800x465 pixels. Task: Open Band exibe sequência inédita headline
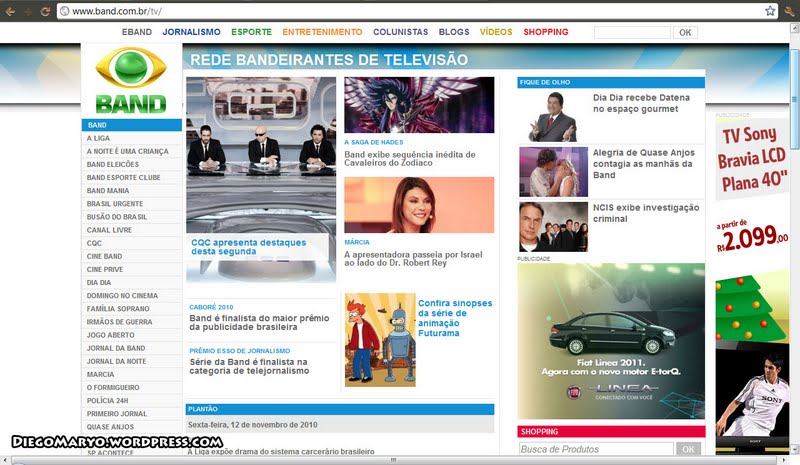(x=410, y=159)
